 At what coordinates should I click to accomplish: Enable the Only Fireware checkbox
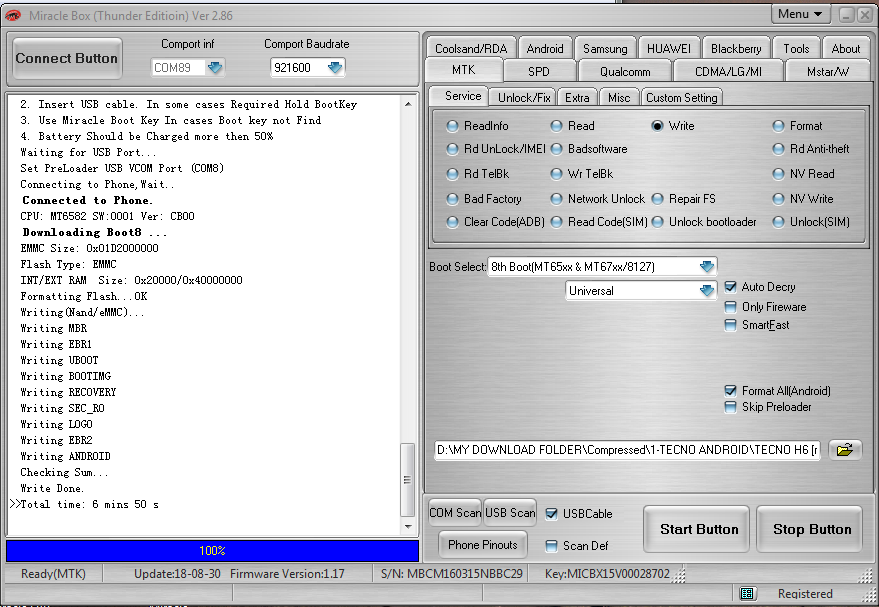pyautogui.click(x=730, y=307)
